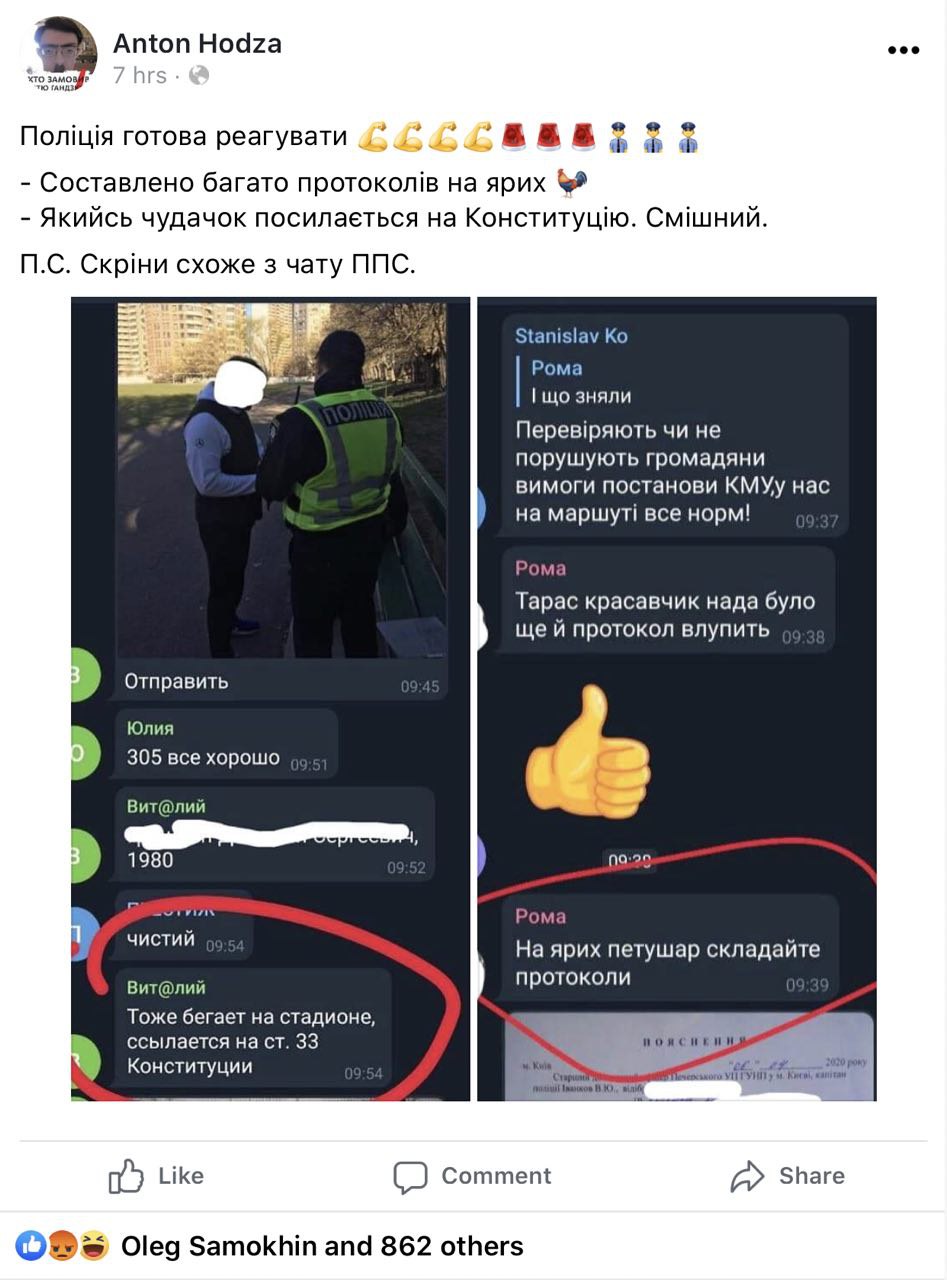Click Anton Hodza's profile picture
This screenshot has width=947, height=1280.
(x=59, y=56)
